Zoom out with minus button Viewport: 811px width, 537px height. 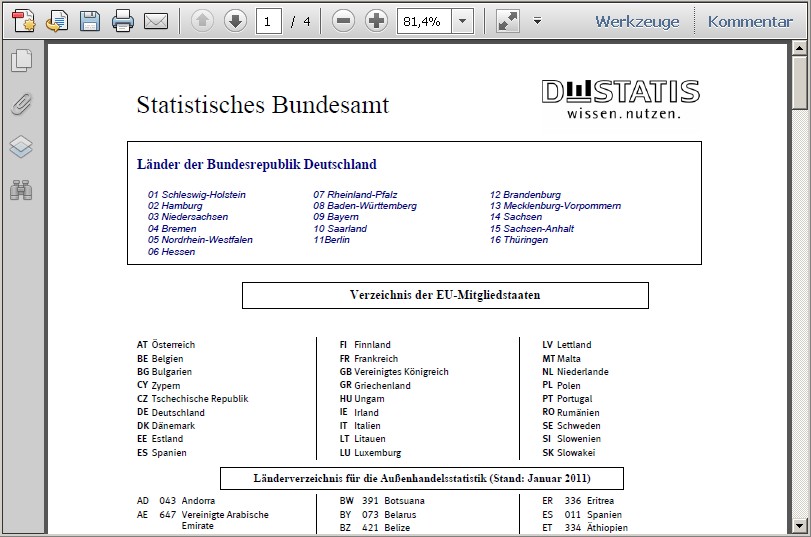point(343,21)
